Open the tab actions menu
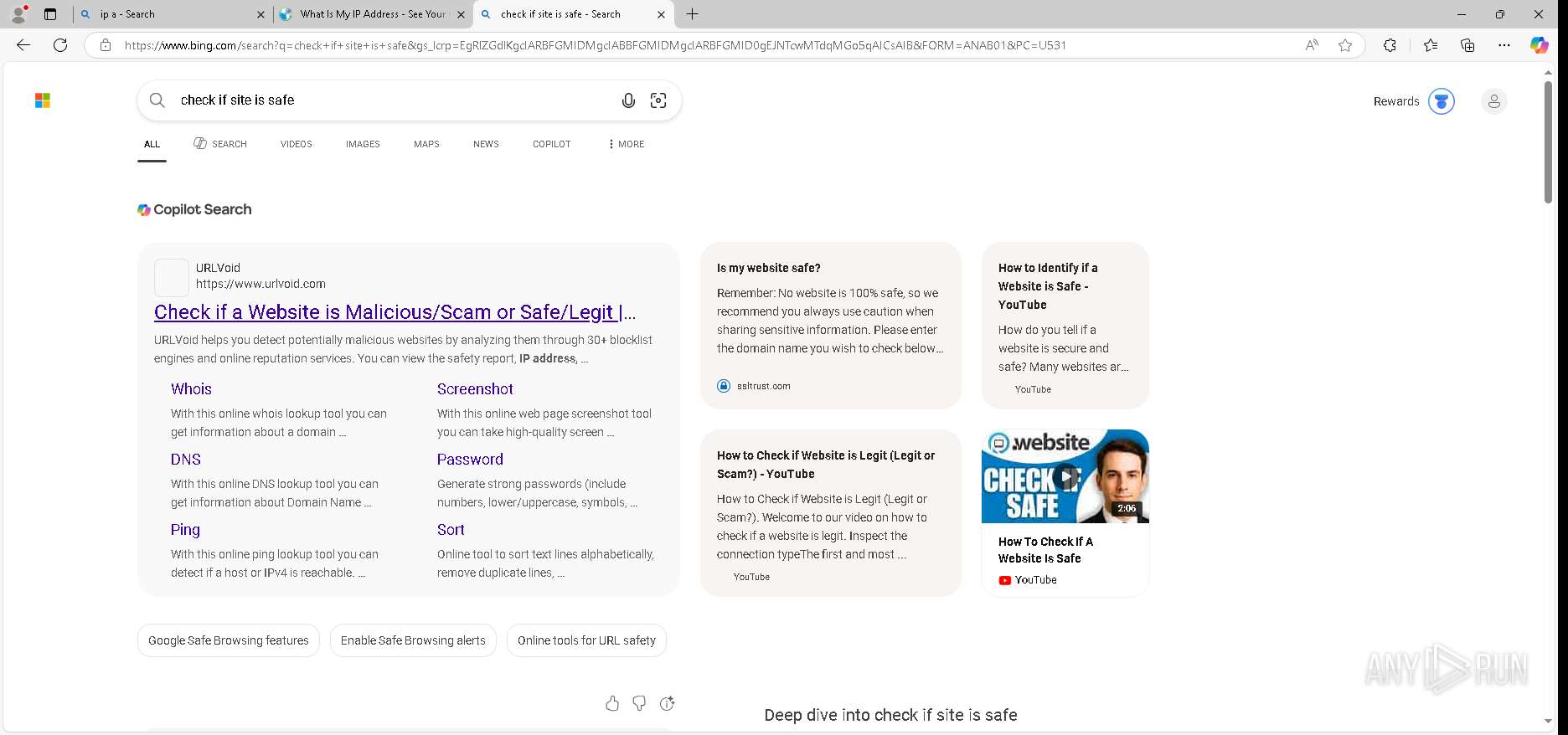Screen dimensions: 1568x735 tap(50, 14)
